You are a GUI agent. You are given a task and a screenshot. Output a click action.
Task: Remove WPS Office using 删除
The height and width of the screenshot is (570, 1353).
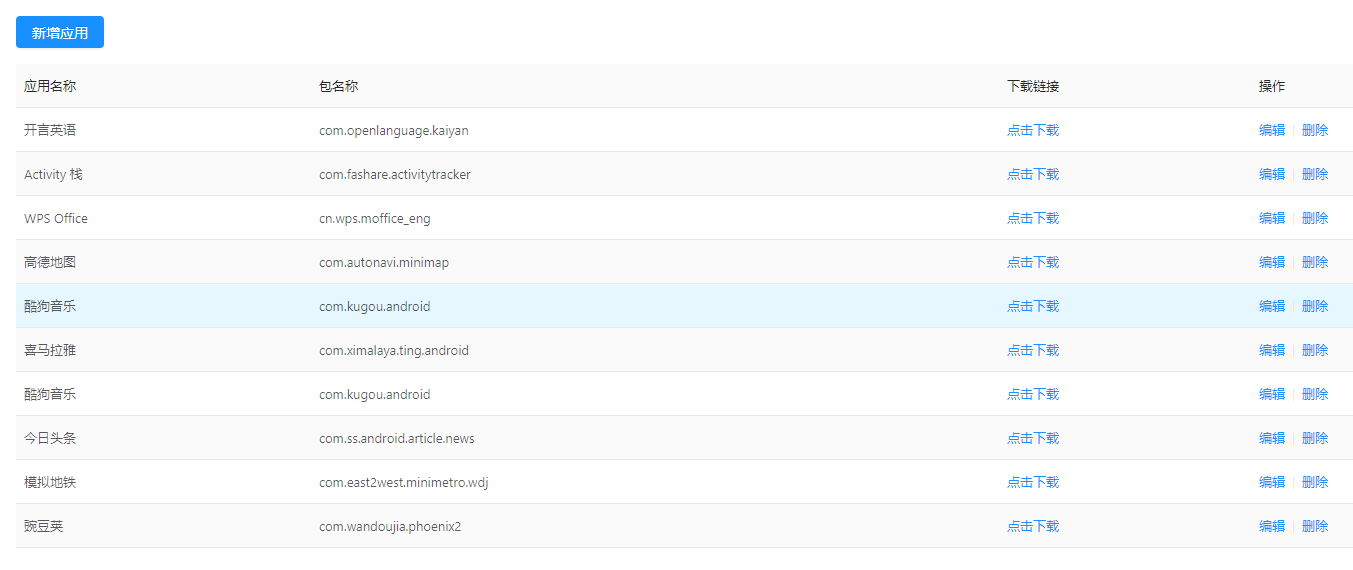coord(1315,218)
